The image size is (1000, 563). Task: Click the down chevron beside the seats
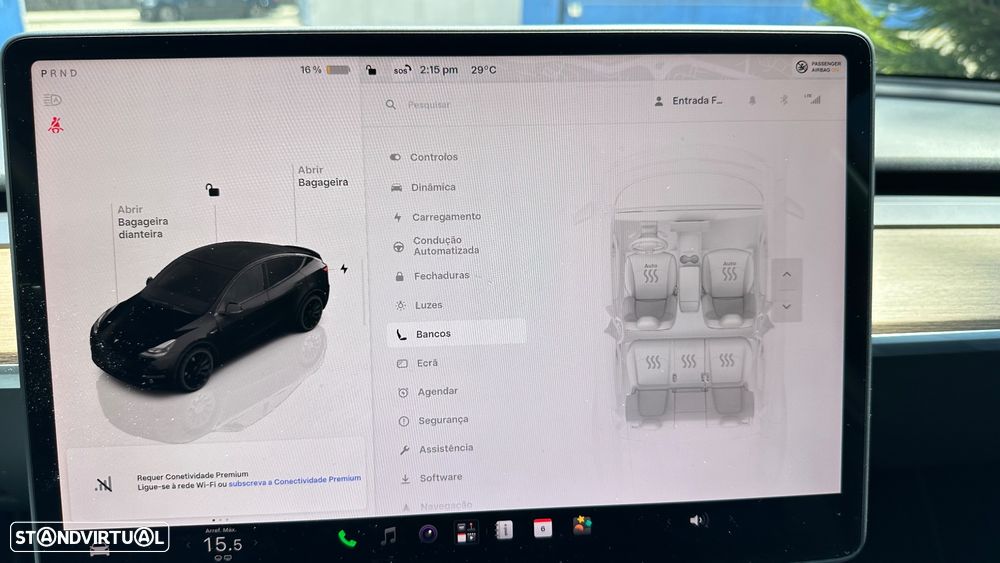pyautogui.click(x=786, y=306)
